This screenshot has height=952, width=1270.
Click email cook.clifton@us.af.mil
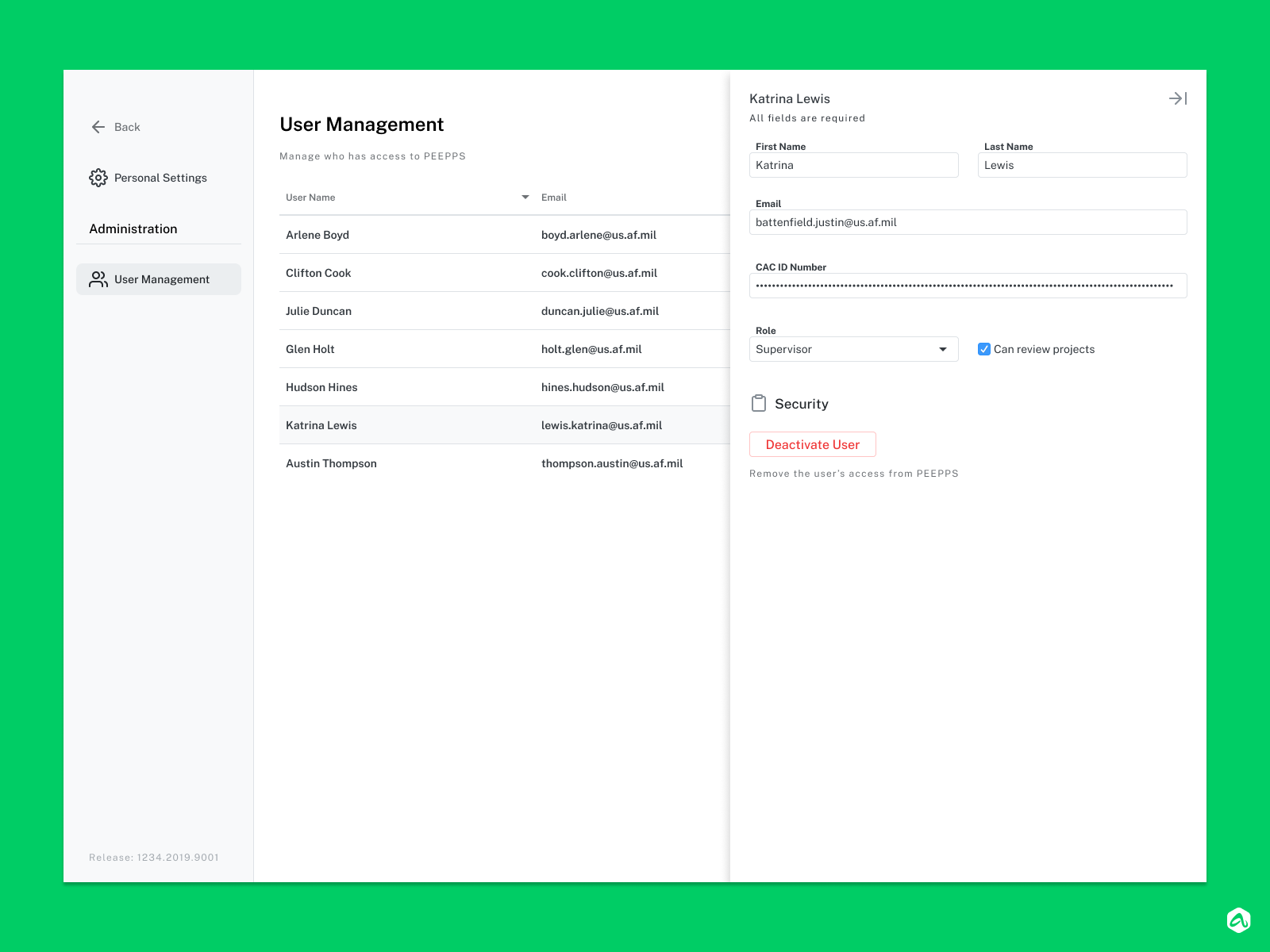[x=599, y=273]
